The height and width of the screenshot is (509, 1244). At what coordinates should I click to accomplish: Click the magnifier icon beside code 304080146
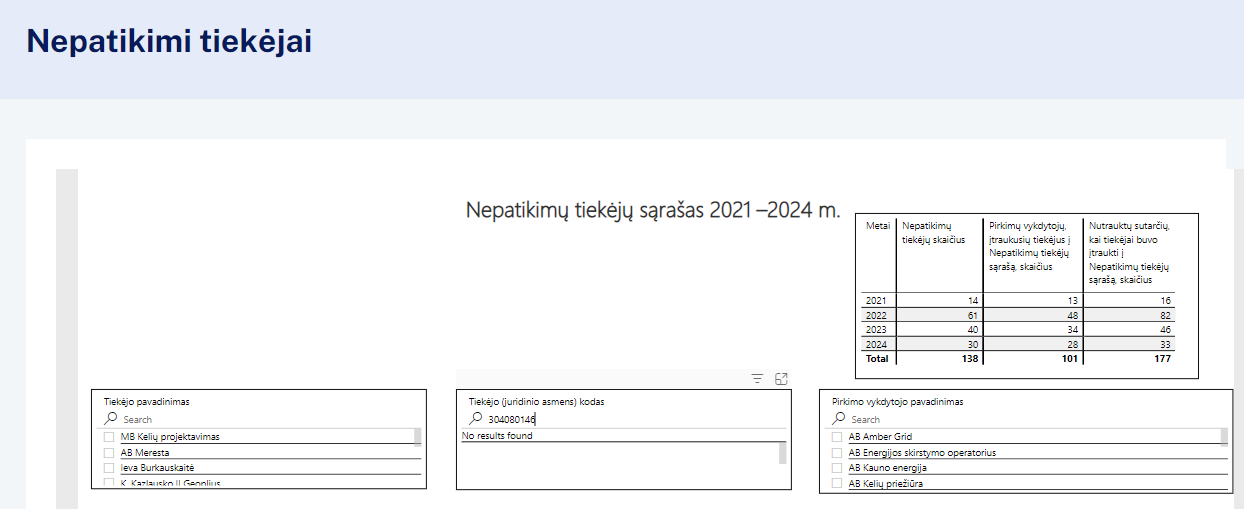475,419
